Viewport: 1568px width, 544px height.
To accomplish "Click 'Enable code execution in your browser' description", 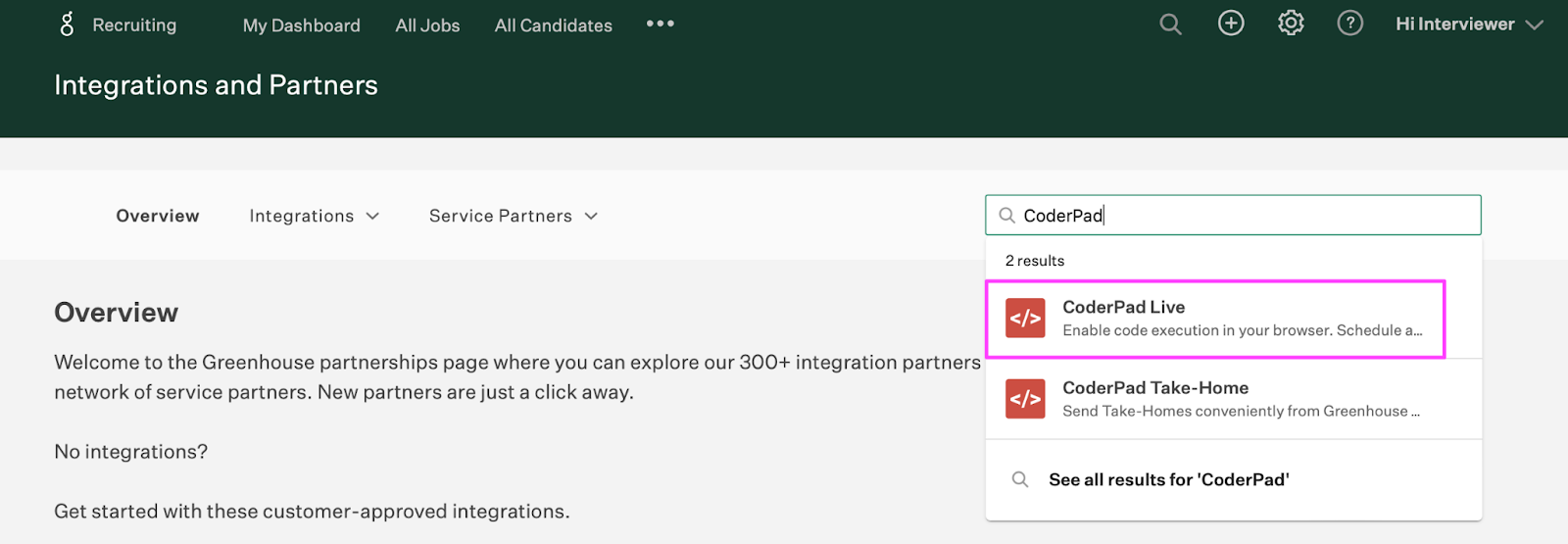I will [x=1243, y=330].
